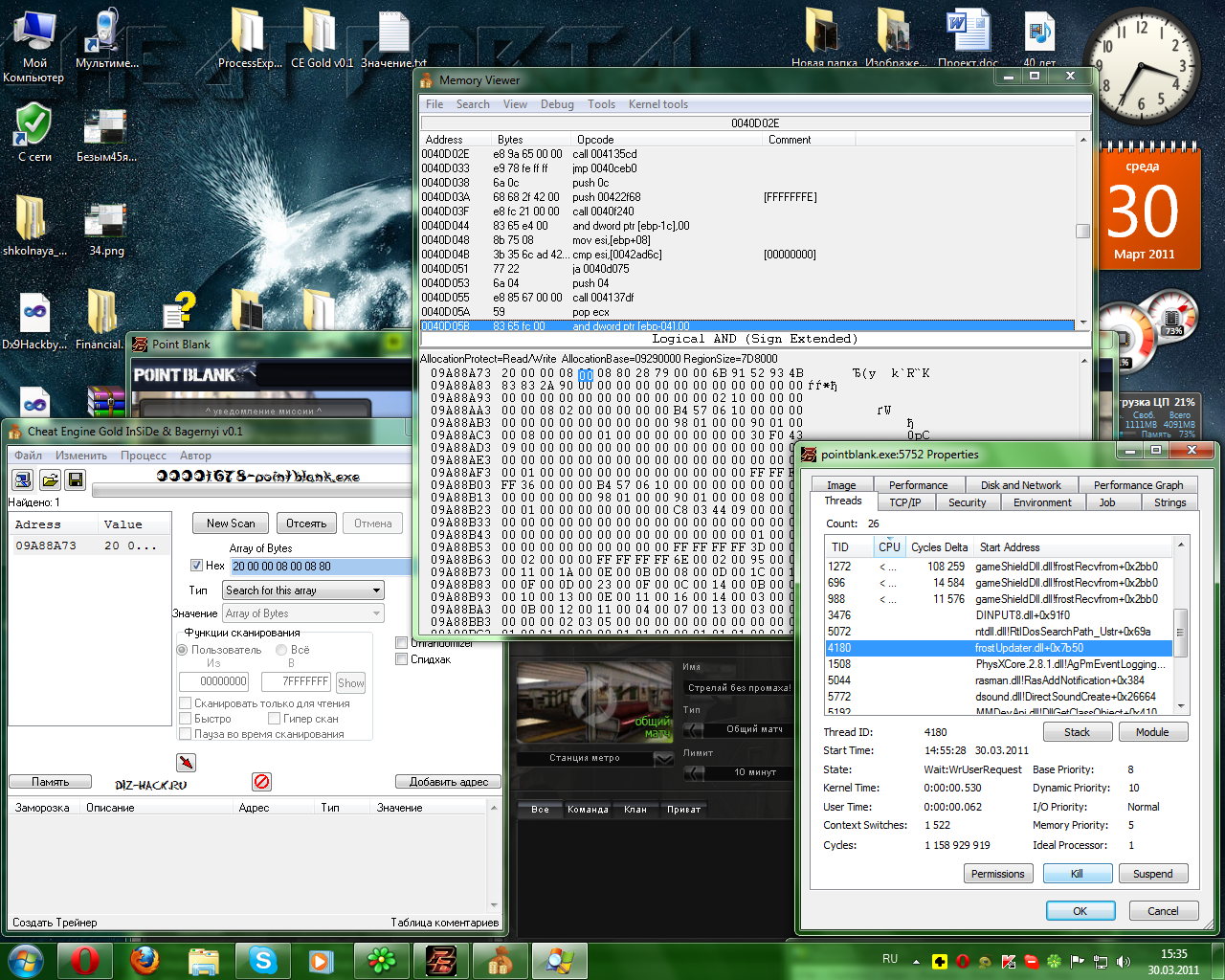The width and height of the screenshot is (1225, 980).
Task: Show hidden tray icons arrow
Action: (916, 961)
